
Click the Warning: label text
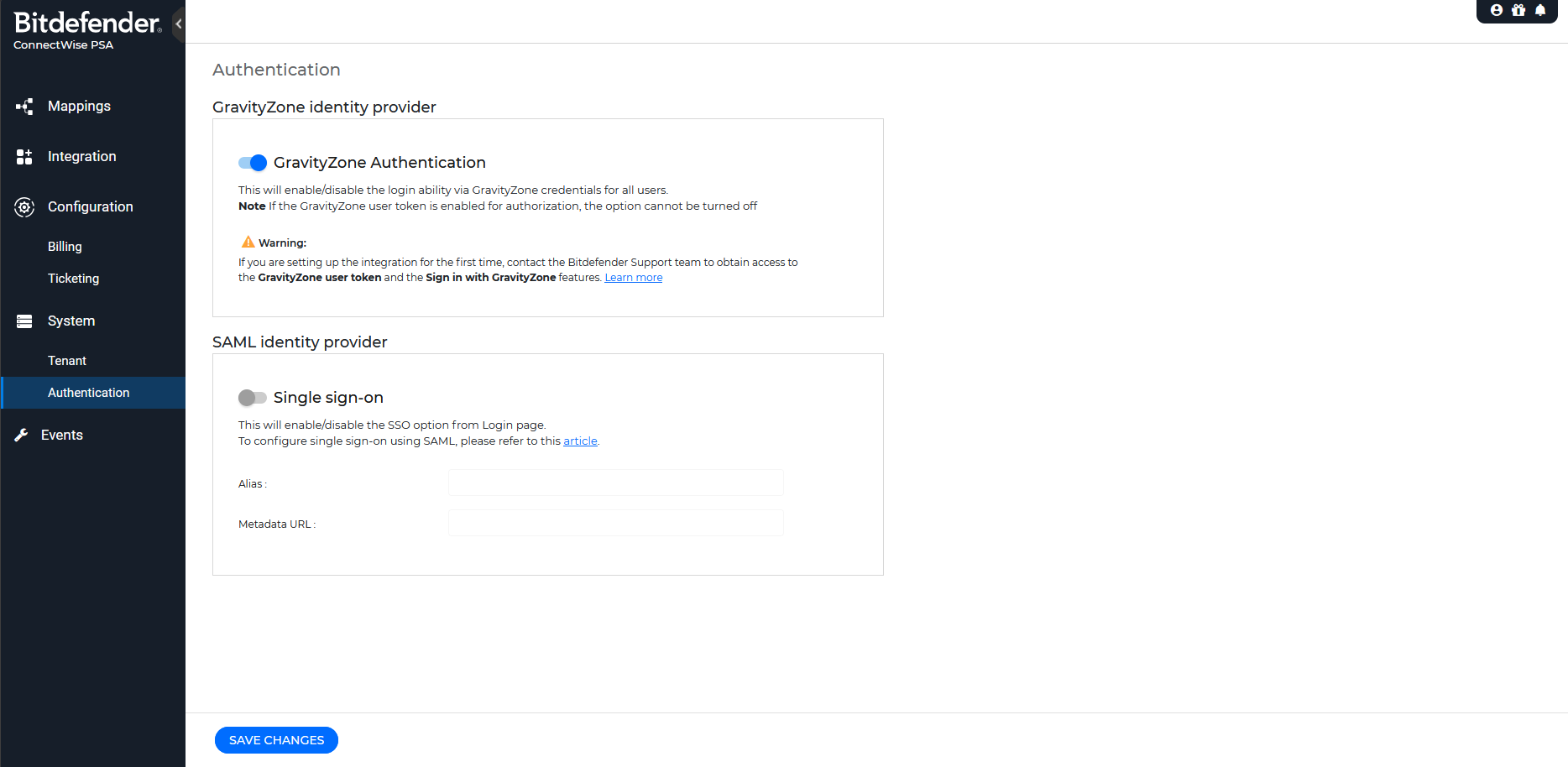tap(282, 243)
